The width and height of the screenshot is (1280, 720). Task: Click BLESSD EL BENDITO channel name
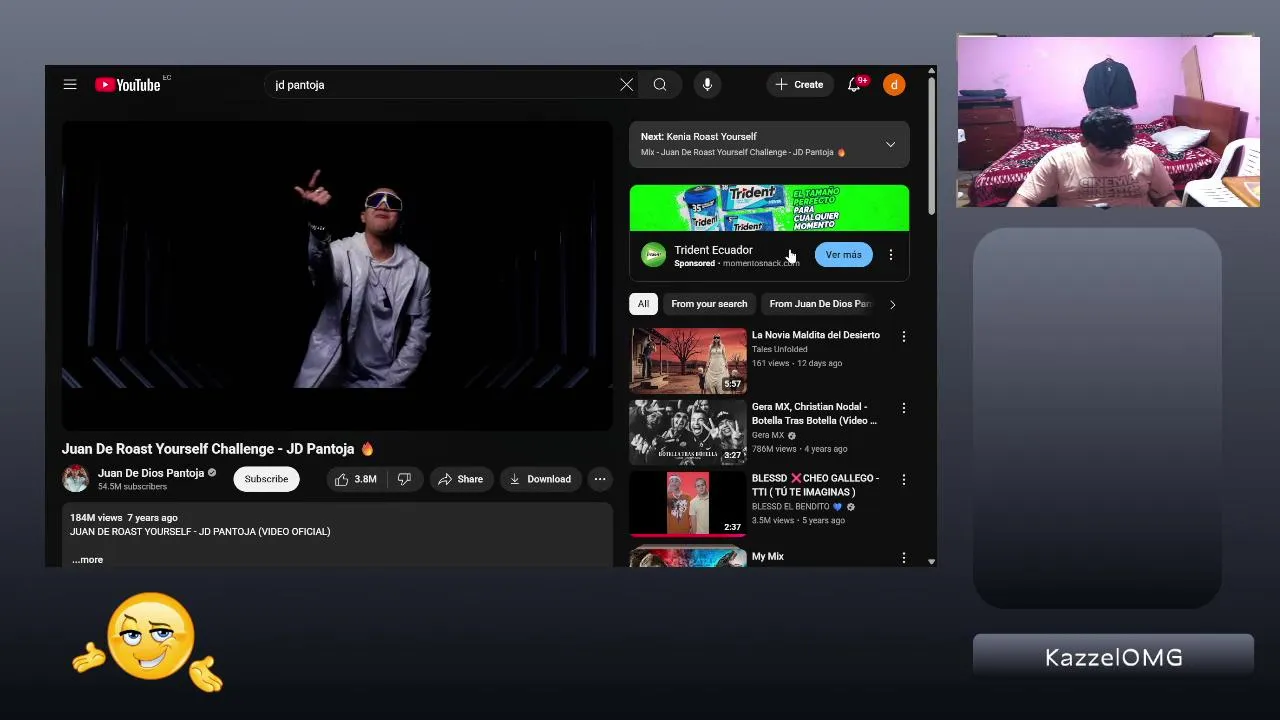[x=790, y=507]
